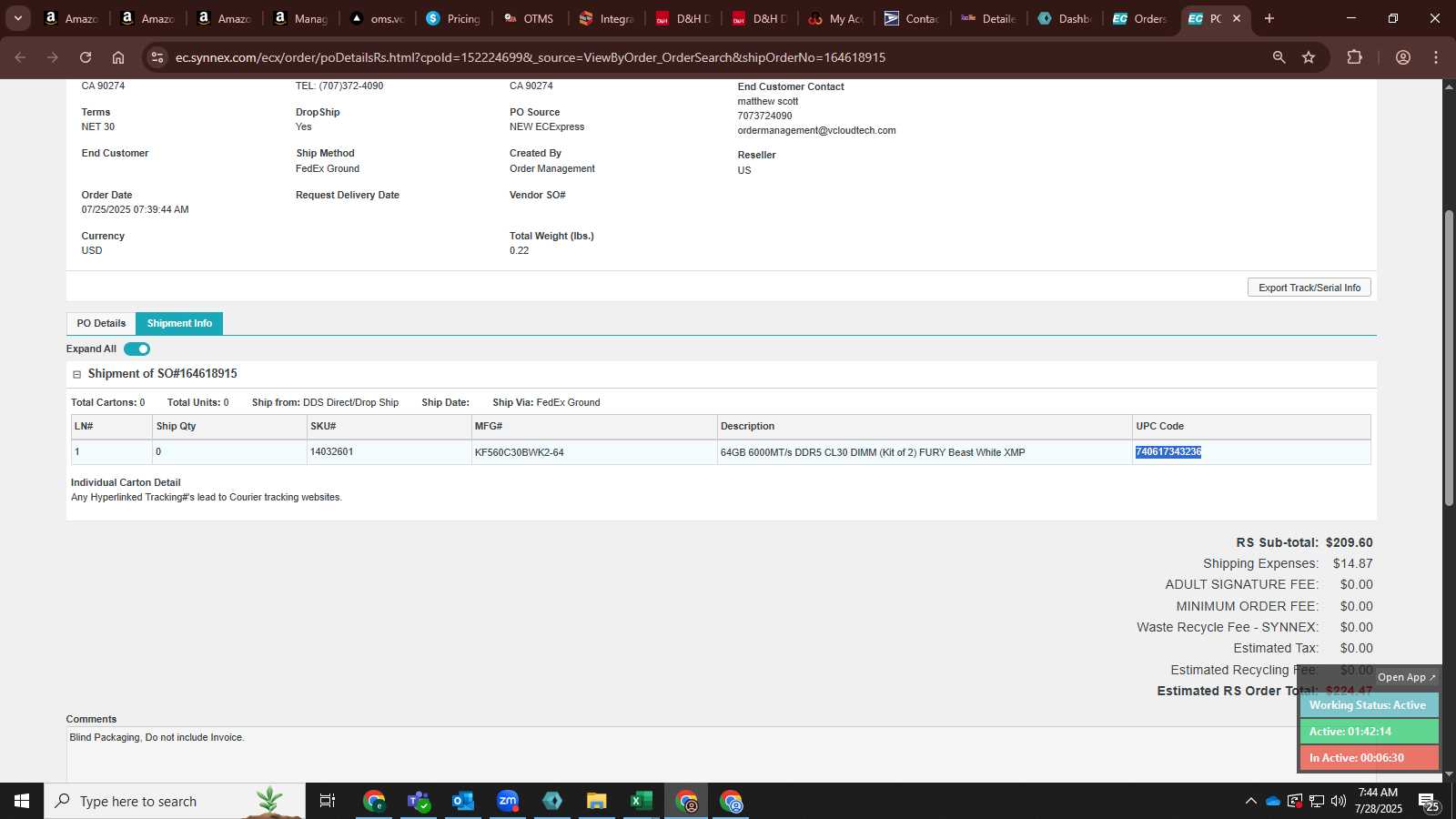Click the SKU# value 14032601

[331, 451]
